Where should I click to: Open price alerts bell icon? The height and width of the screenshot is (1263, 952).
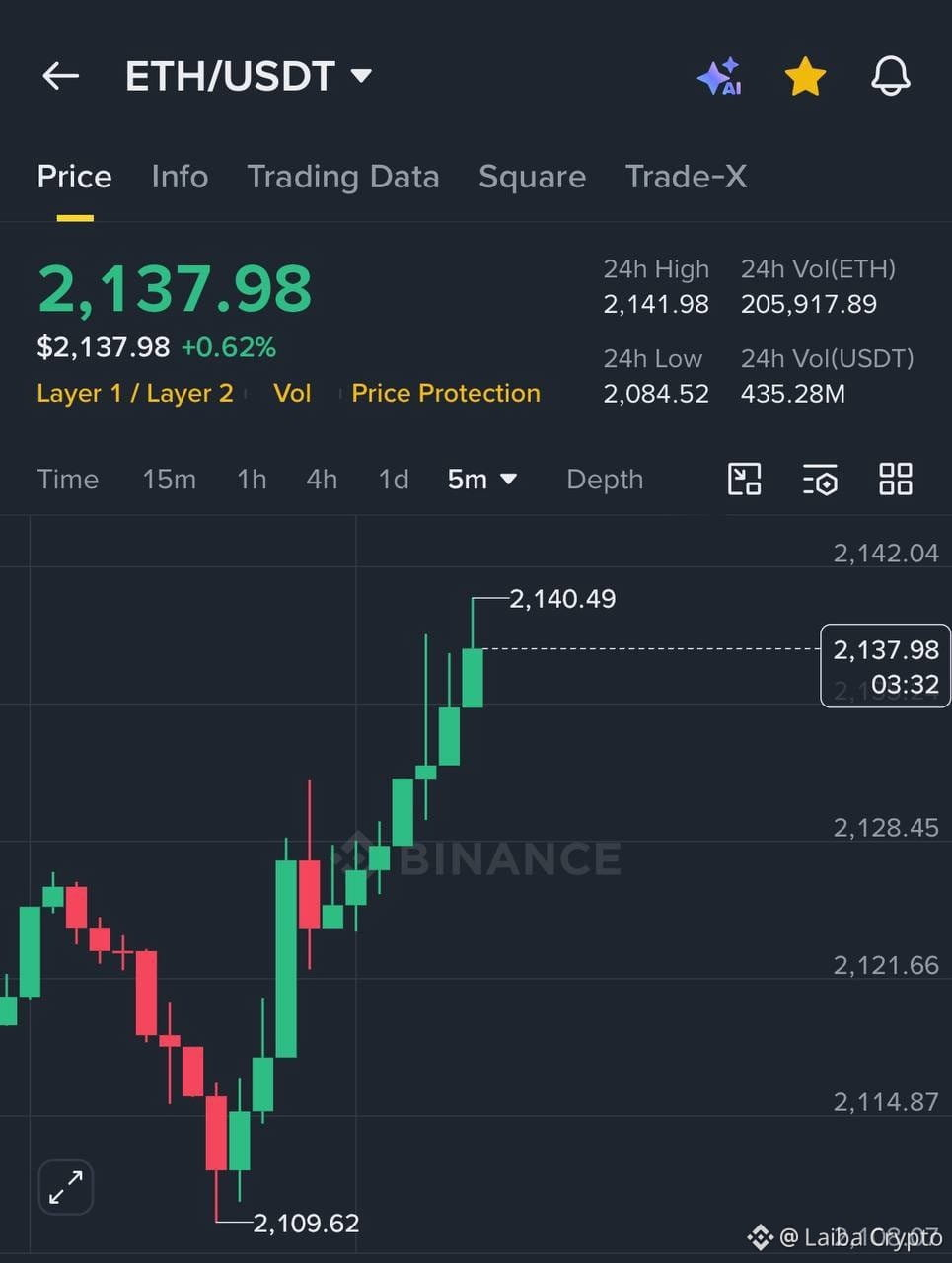[x=890, y=76]
